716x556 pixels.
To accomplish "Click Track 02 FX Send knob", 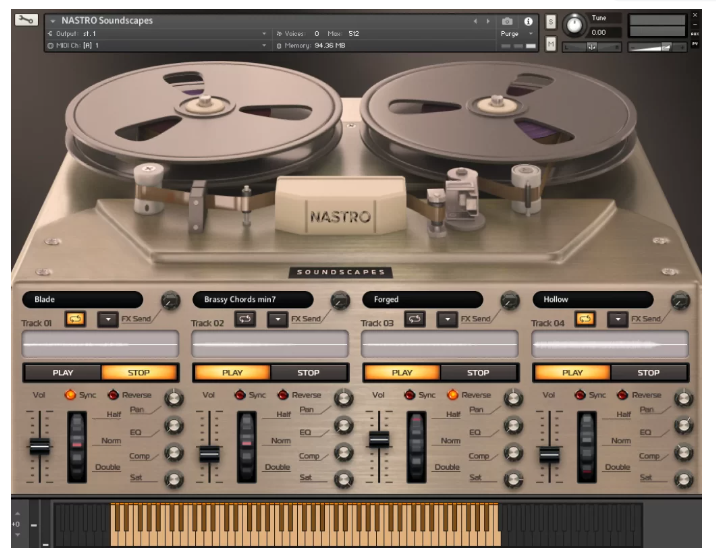I will [x=340, y=301].
